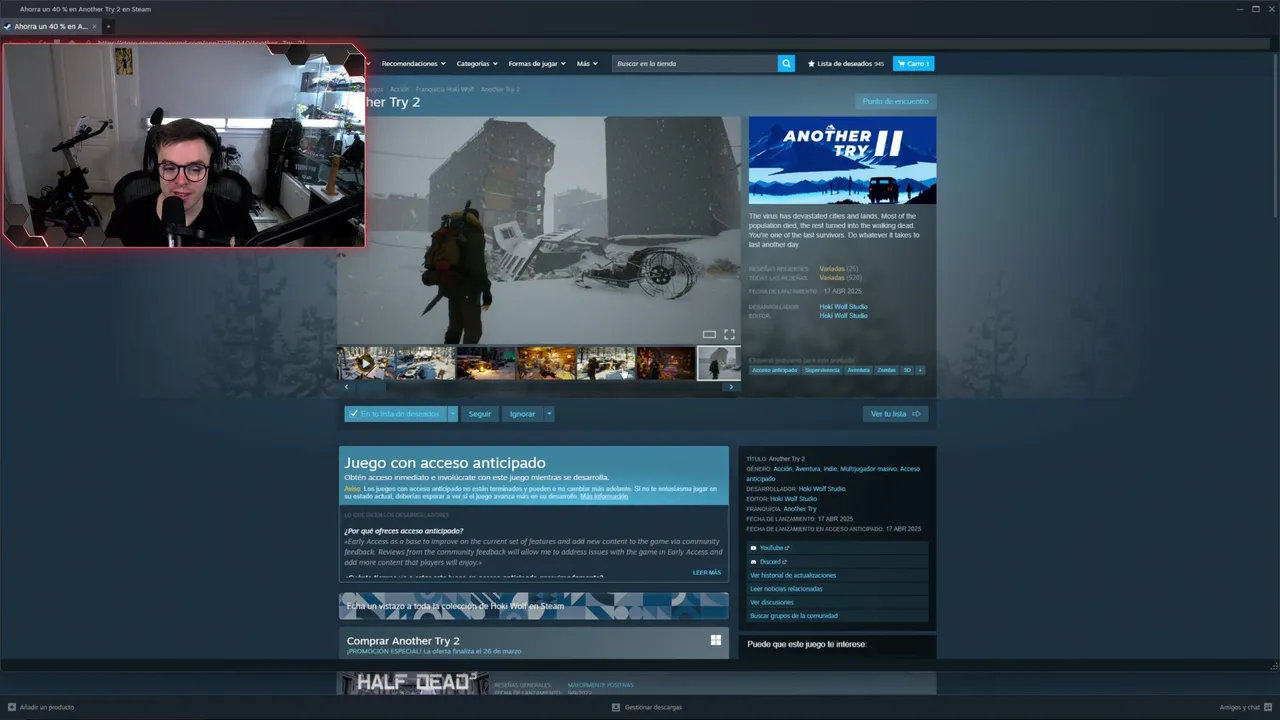Open the Categorías dropdown menu
The width and height of the screenshot is (1280, 720).
[477, 63]
